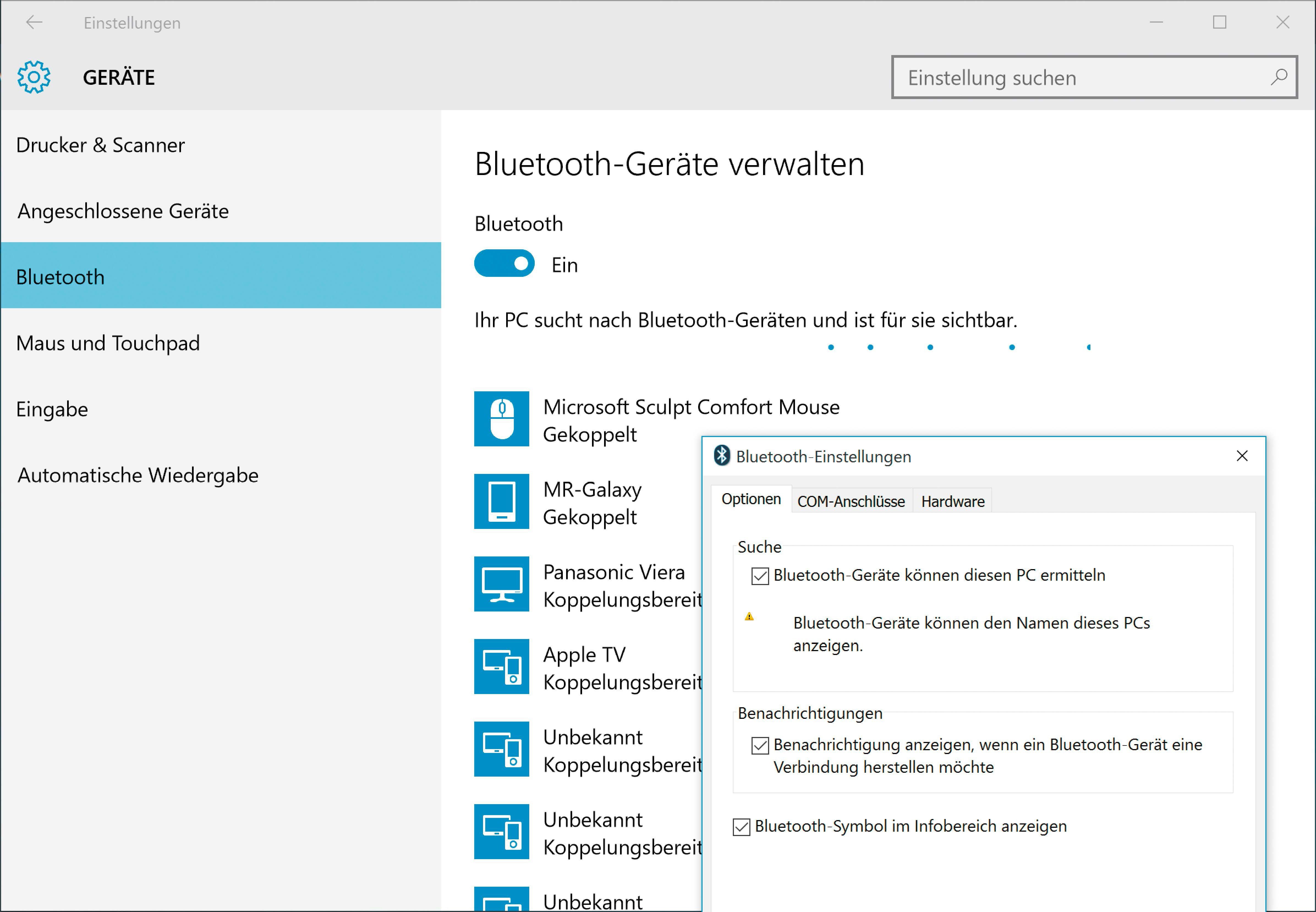Turn off the Bluetooth toggle
The width and height of the screenshot is (1316, 912).
[x=504, y=263]
